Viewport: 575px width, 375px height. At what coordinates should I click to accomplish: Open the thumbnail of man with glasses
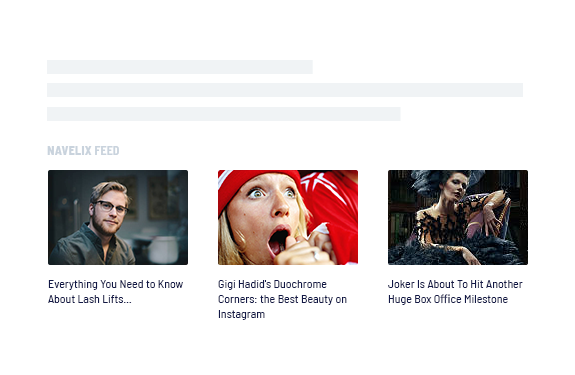pos(118,217)
